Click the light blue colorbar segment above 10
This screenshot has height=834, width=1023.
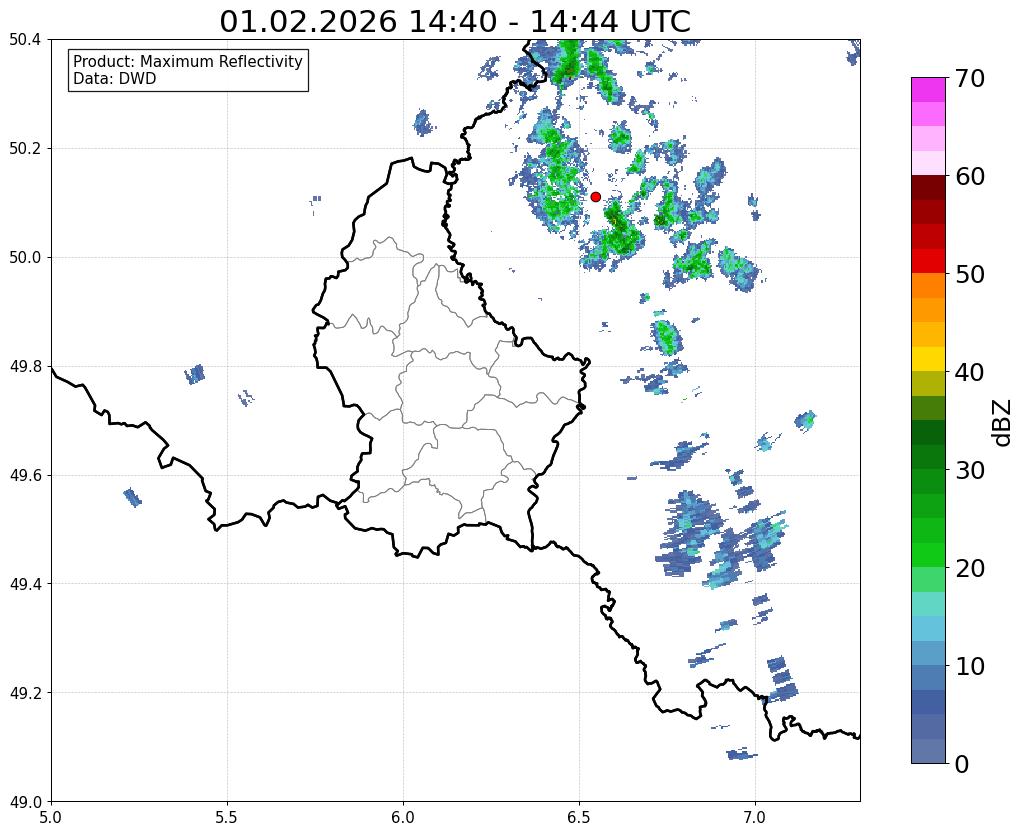tap(928, 653)
